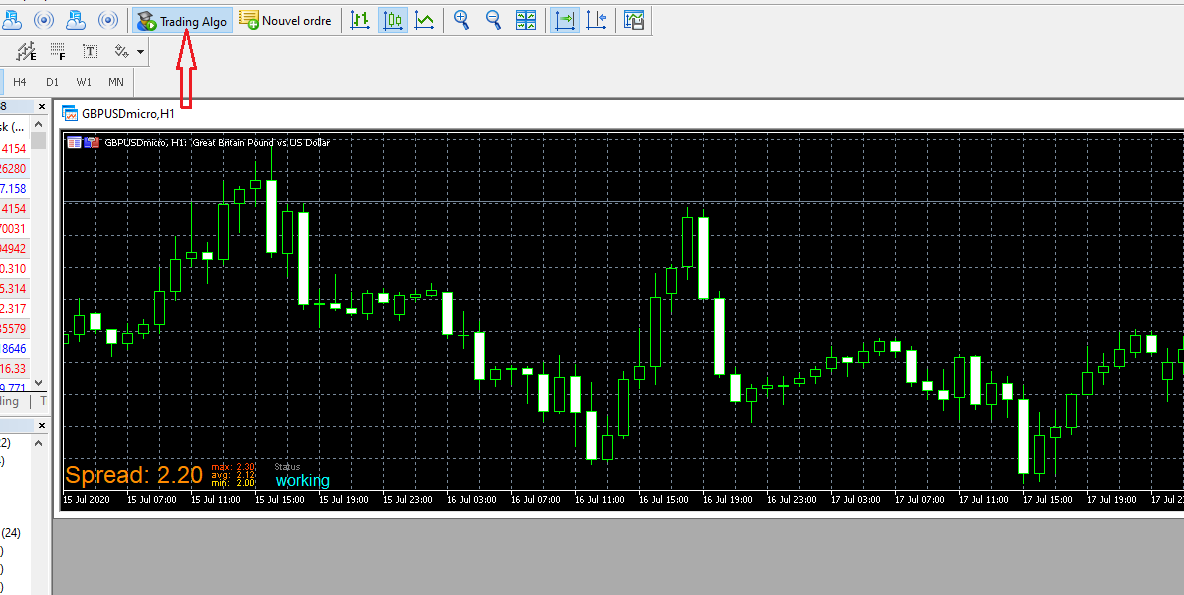Select the shapes objects tool icon
Image resolution: width=1184 pixels, height=595 pixels.
[121, 51]
